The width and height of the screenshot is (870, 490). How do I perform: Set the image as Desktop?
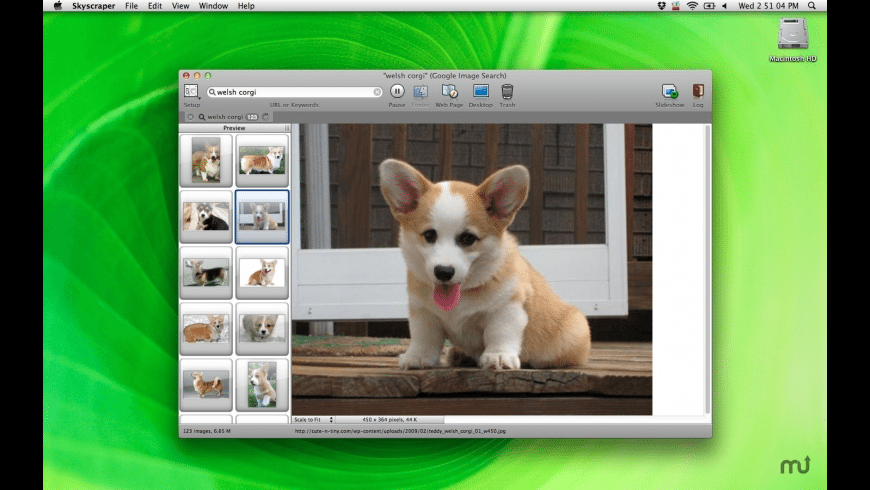[x=480, y=92]
